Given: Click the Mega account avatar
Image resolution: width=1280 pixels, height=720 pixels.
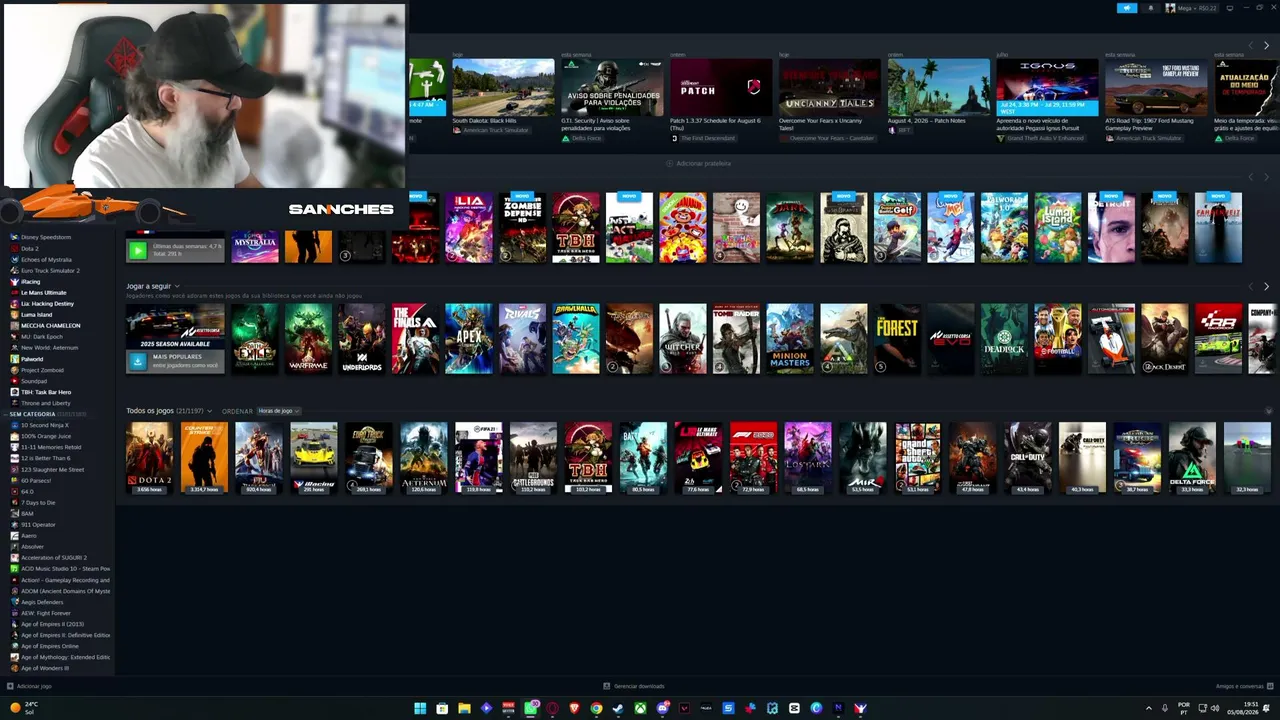Looking at the screenshot, I should 1171,8.
